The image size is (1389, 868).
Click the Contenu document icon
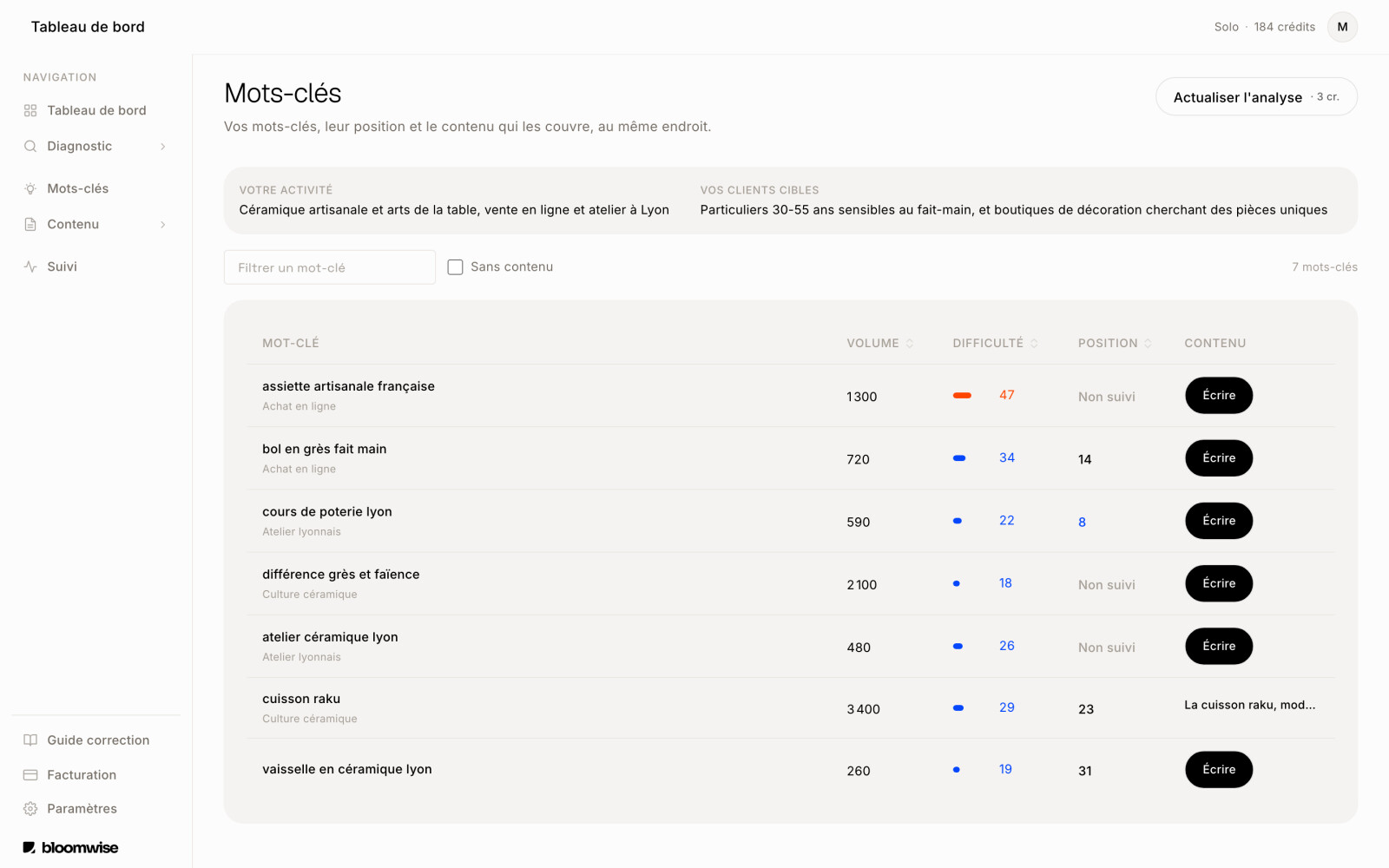pos(30,224)
